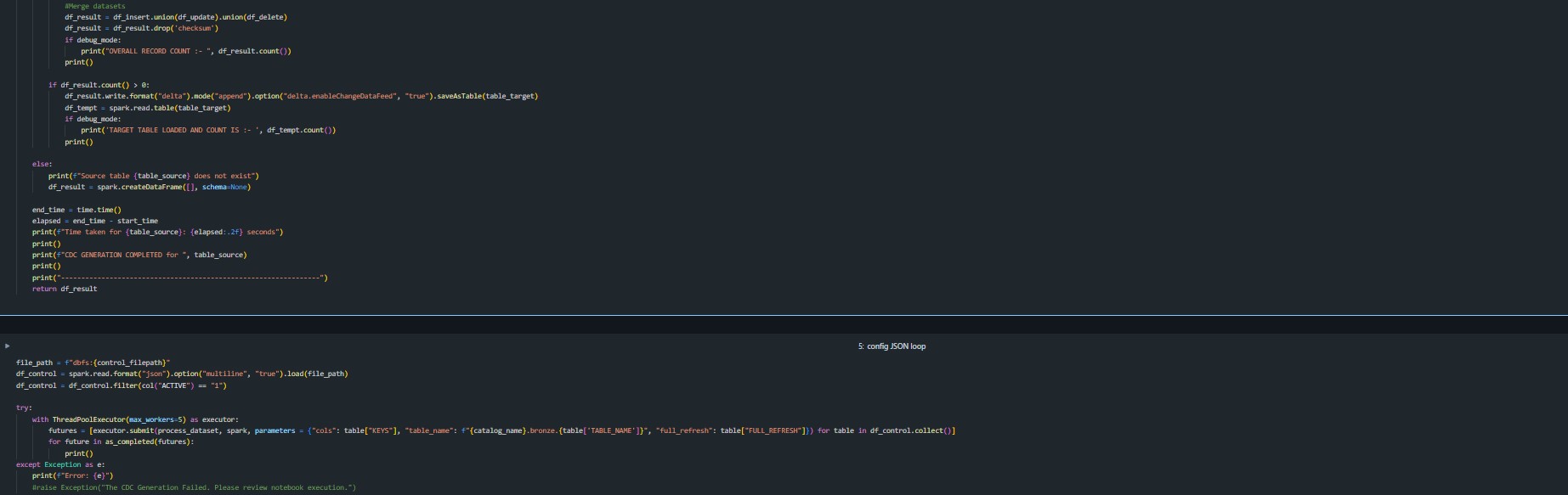Click the table["FULL_REFRESH"] expression
This screenshot has height=495, width=1568.
point(761,430)
